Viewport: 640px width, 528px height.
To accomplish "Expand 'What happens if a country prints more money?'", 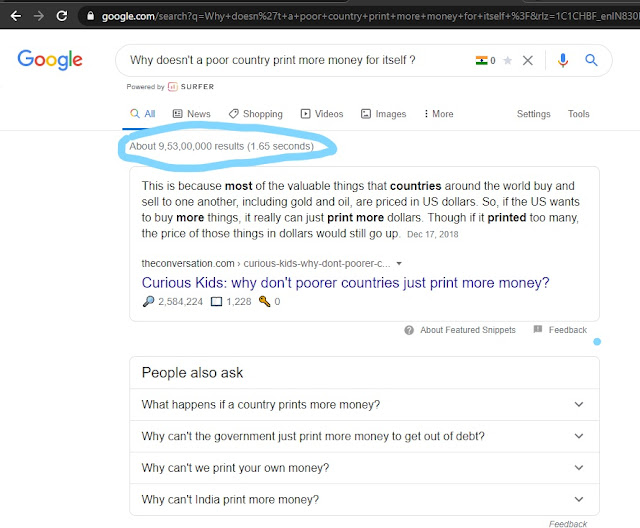I will [364, 404].
